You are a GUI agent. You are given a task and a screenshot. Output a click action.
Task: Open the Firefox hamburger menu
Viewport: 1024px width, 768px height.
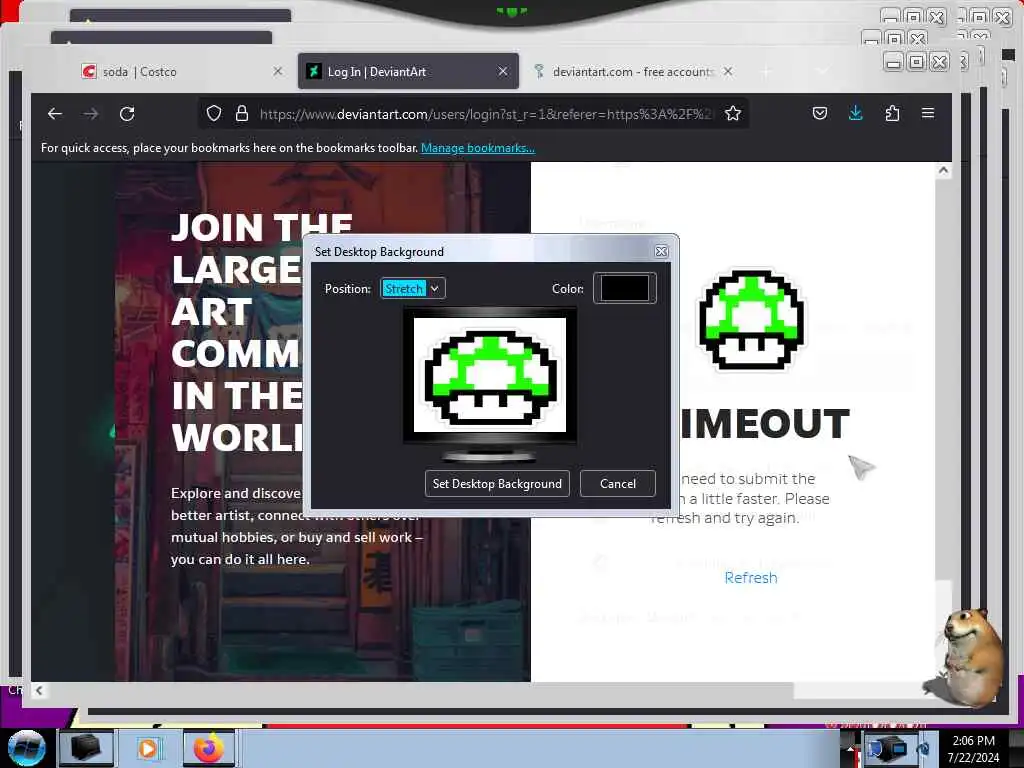point(927,113)
